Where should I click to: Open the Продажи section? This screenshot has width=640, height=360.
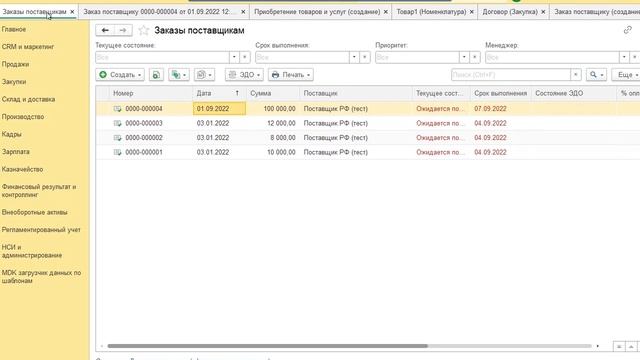(x=15, y=64)
